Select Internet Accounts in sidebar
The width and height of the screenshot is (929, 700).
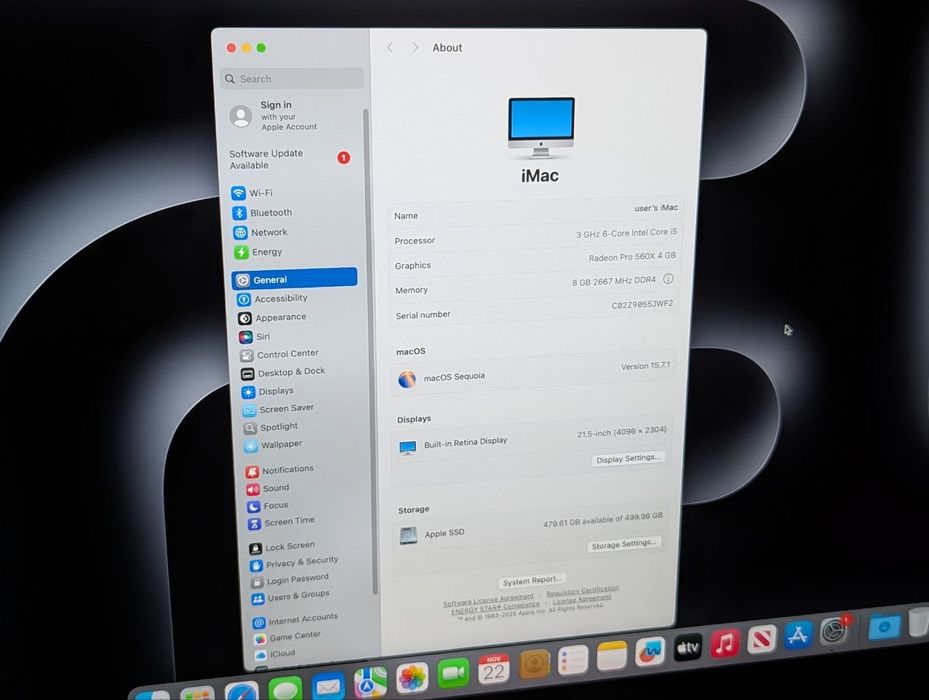[295, 620]
